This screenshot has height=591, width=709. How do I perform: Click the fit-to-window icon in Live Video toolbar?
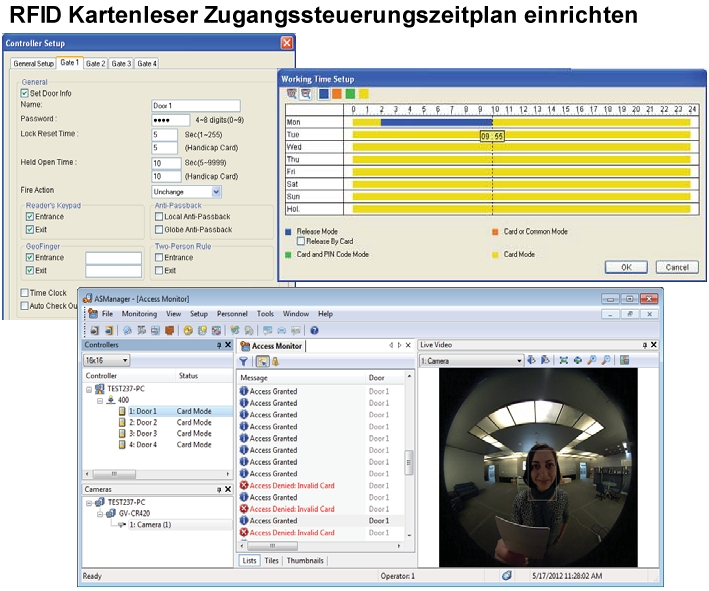(x=563, y=360)
